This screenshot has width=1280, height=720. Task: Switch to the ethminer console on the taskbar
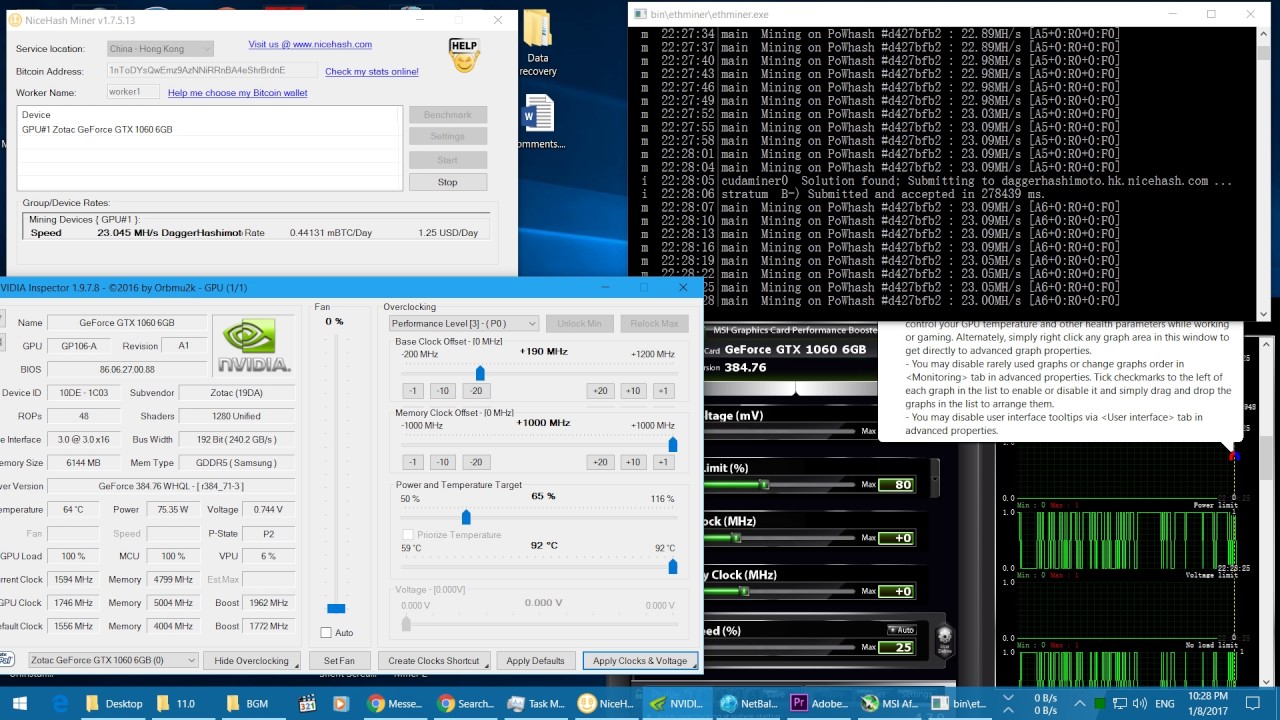point(960,703)
